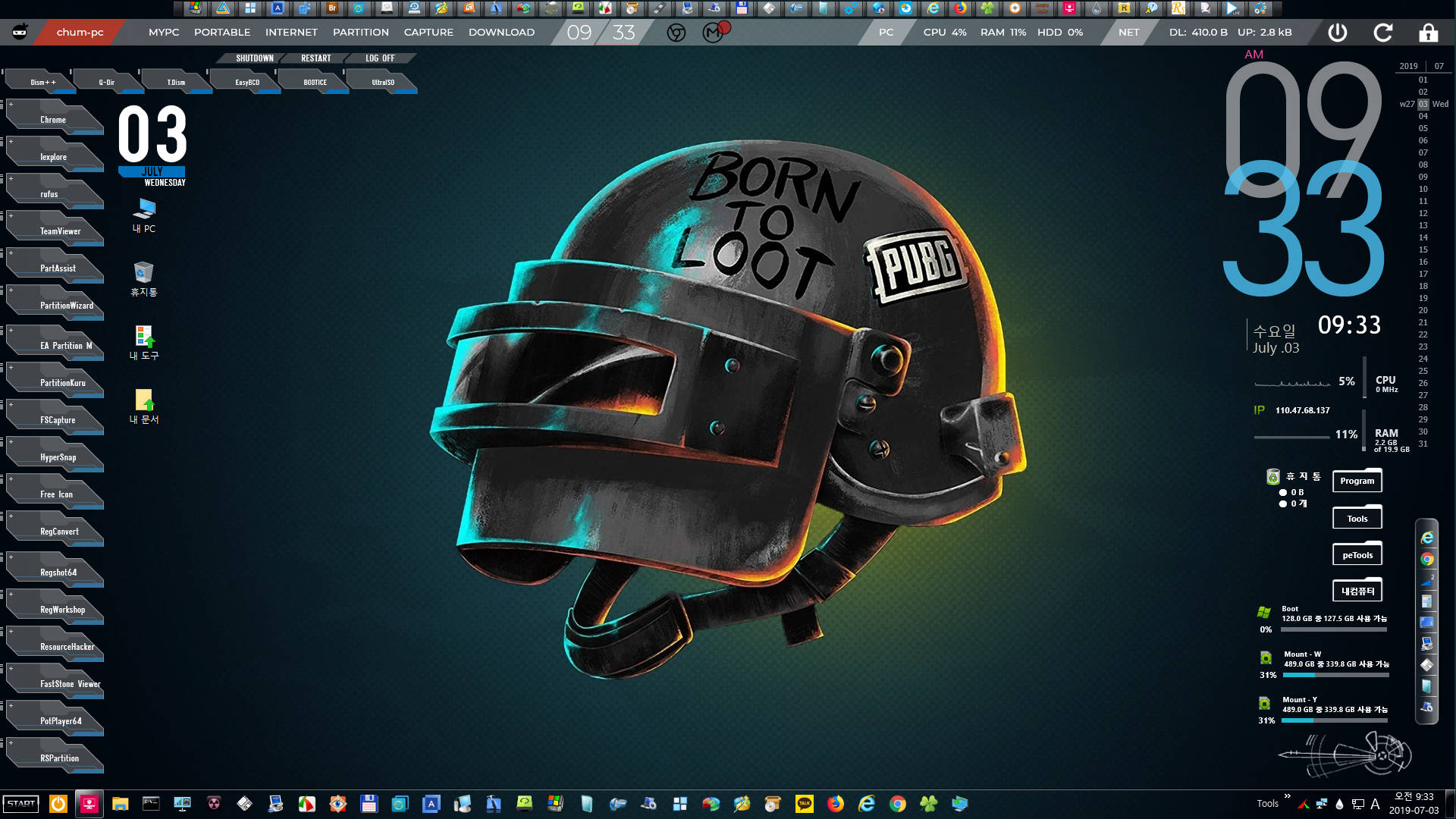Launch Chrome from the left launcher list
This screenshot has height=819, width=1456.
(55, 118)
